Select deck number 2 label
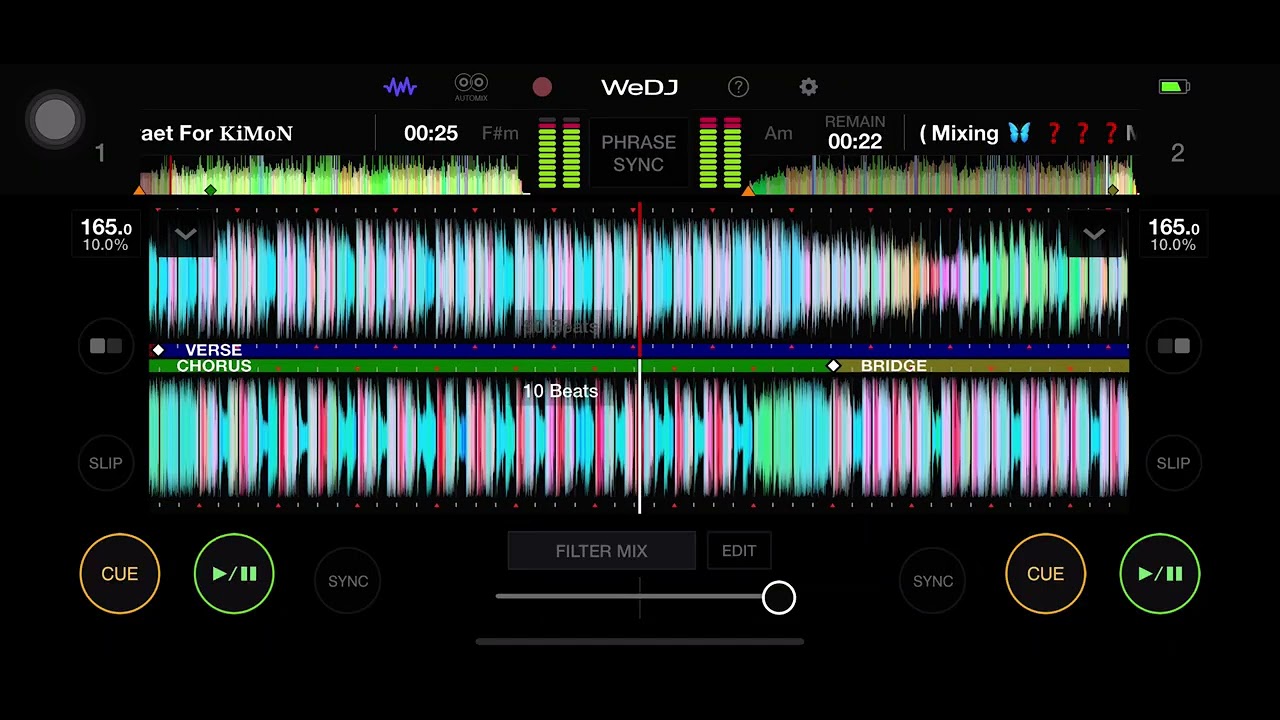1280x720 pixels. (x=1177, y=153)
